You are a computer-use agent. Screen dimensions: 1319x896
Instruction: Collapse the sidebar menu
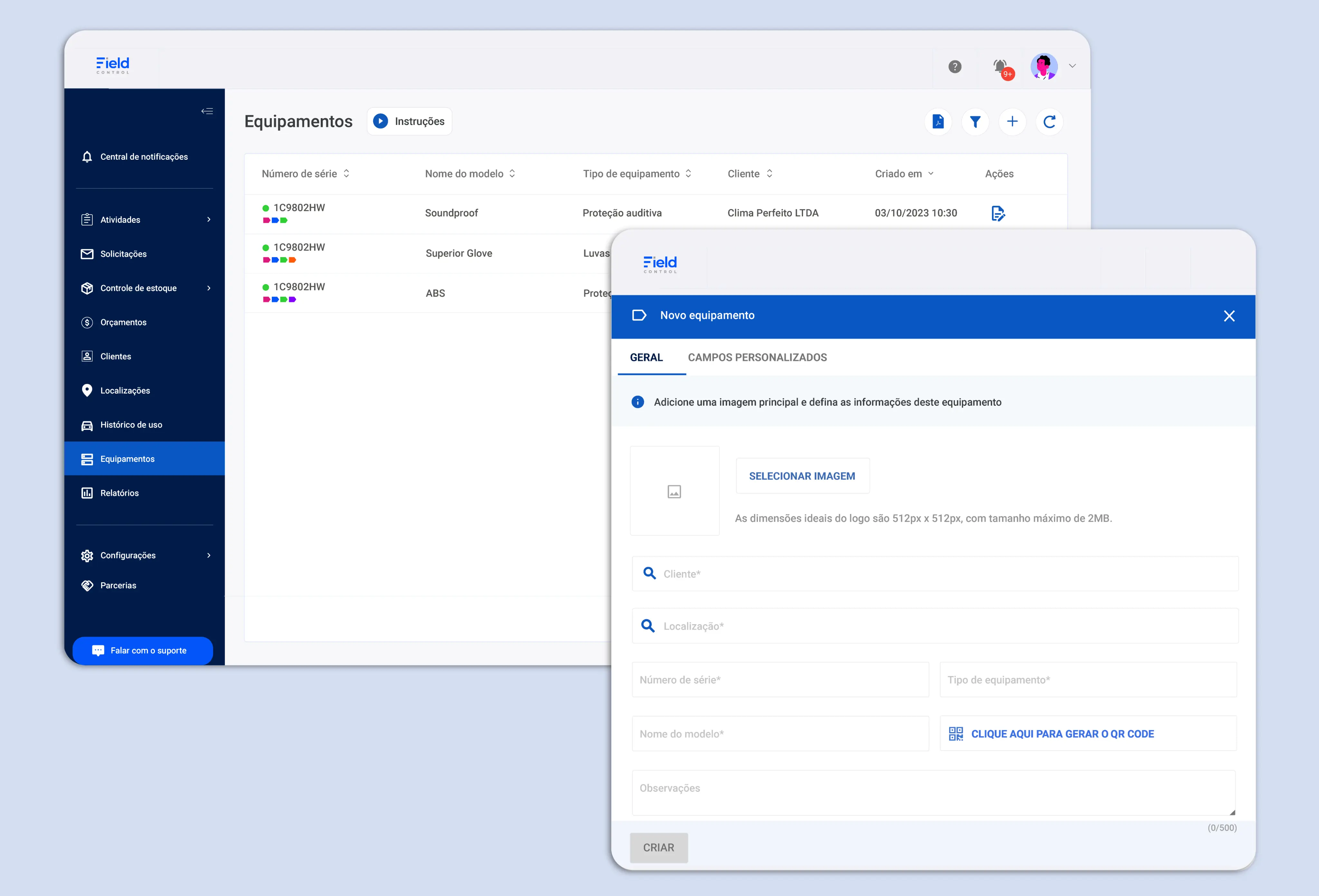(207, 111)
